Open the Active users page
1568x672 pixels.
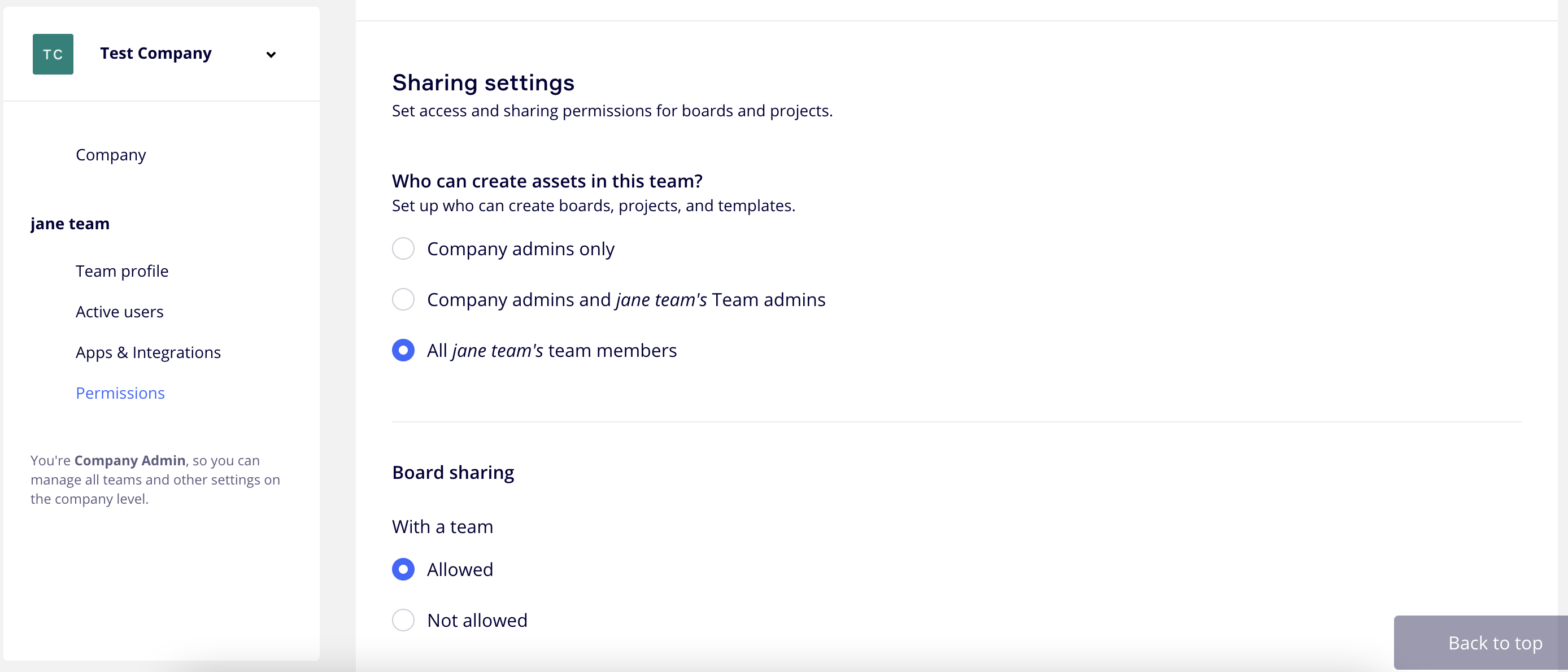119,312
